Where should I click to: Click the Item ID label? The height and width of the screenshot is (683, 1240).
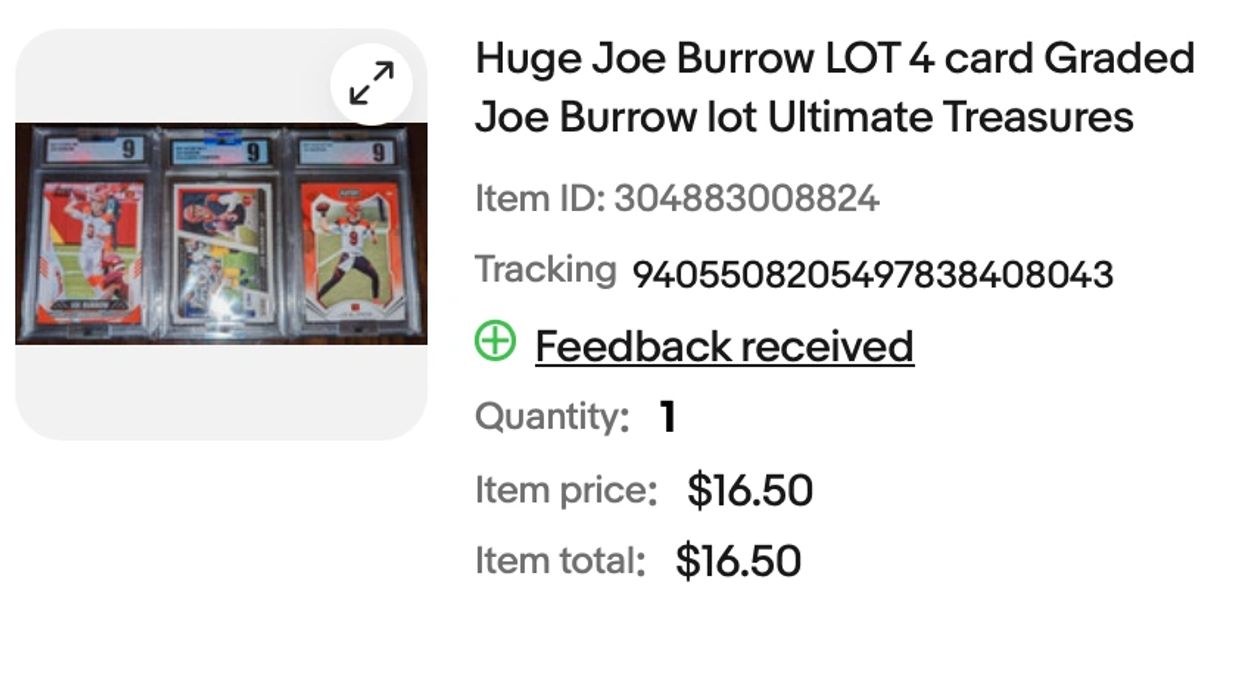539,198
